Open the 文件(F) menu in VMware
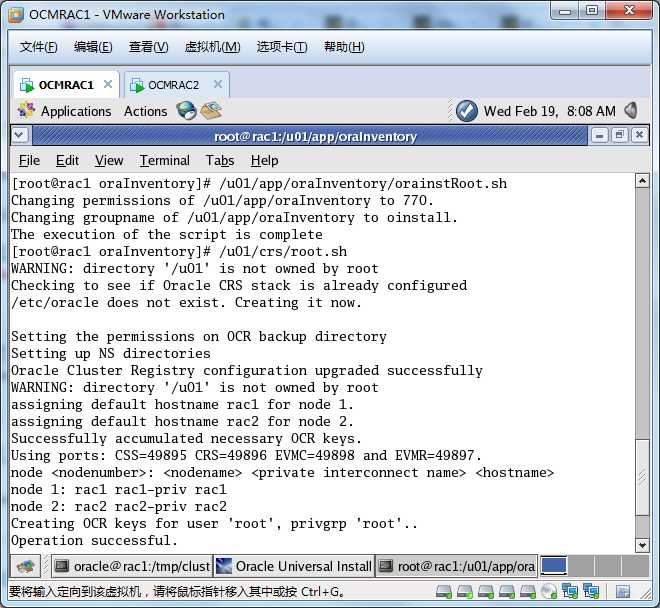 [x=38, y=47]
